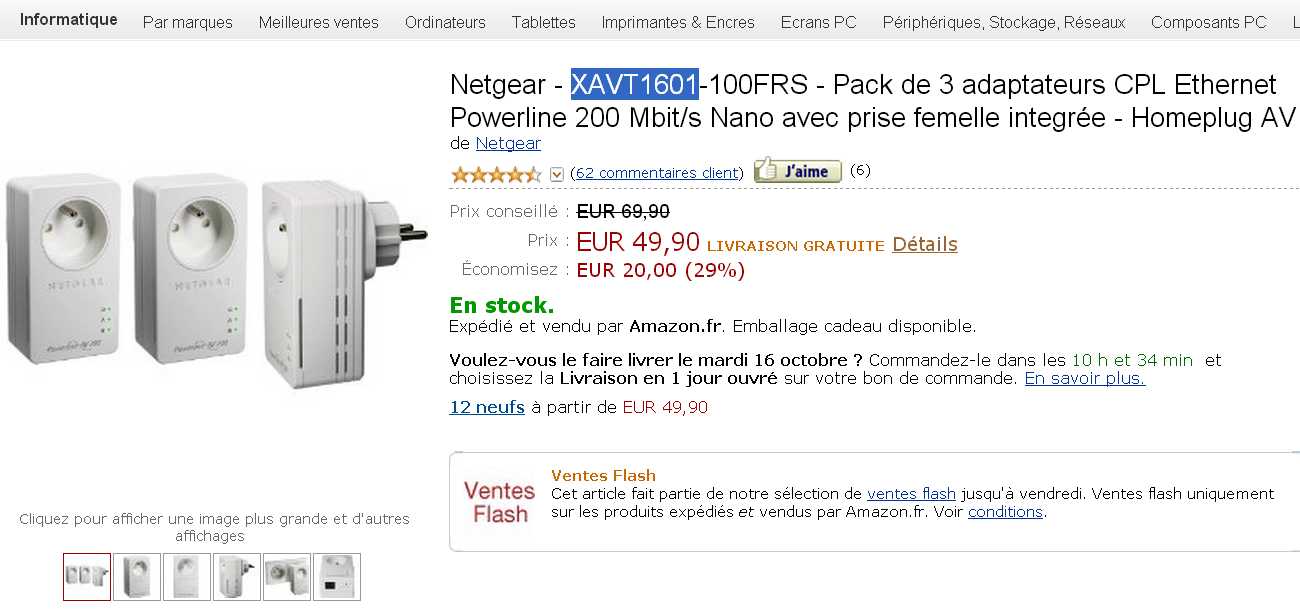Image resolution: width=1300 pixels, height=616 pixels.
Task: Open the Ordinateurs category
Action: (445, 22)
